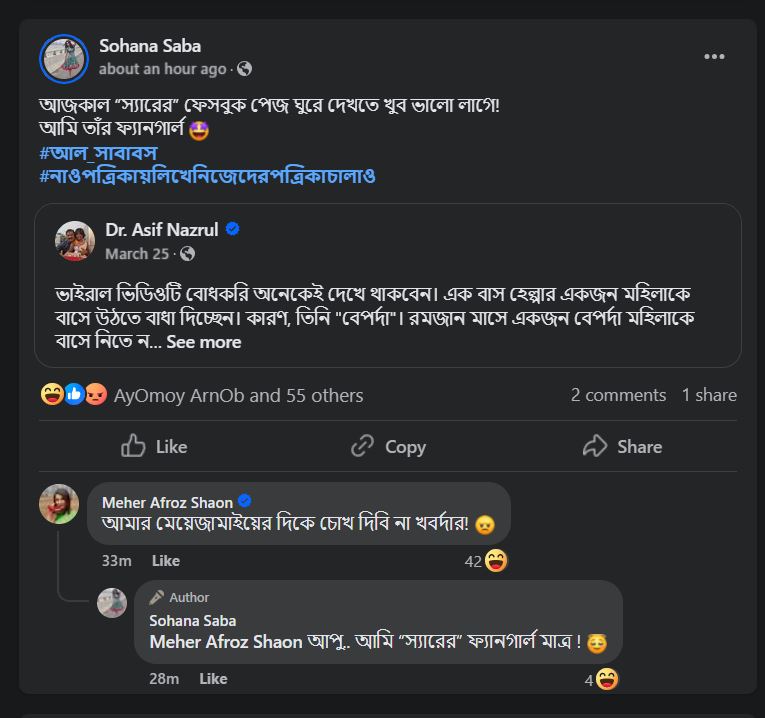Click the laughing reaction on Meher's comment
This screenshot has height=718, width=765.
495,561
